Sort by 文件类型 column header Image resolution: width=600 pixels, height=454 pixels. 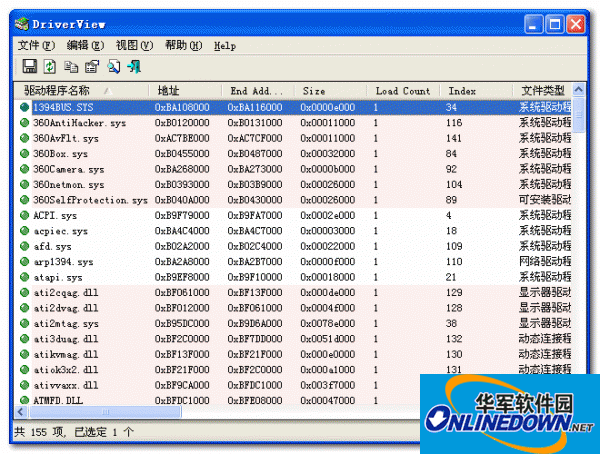(x=542, y=91)
